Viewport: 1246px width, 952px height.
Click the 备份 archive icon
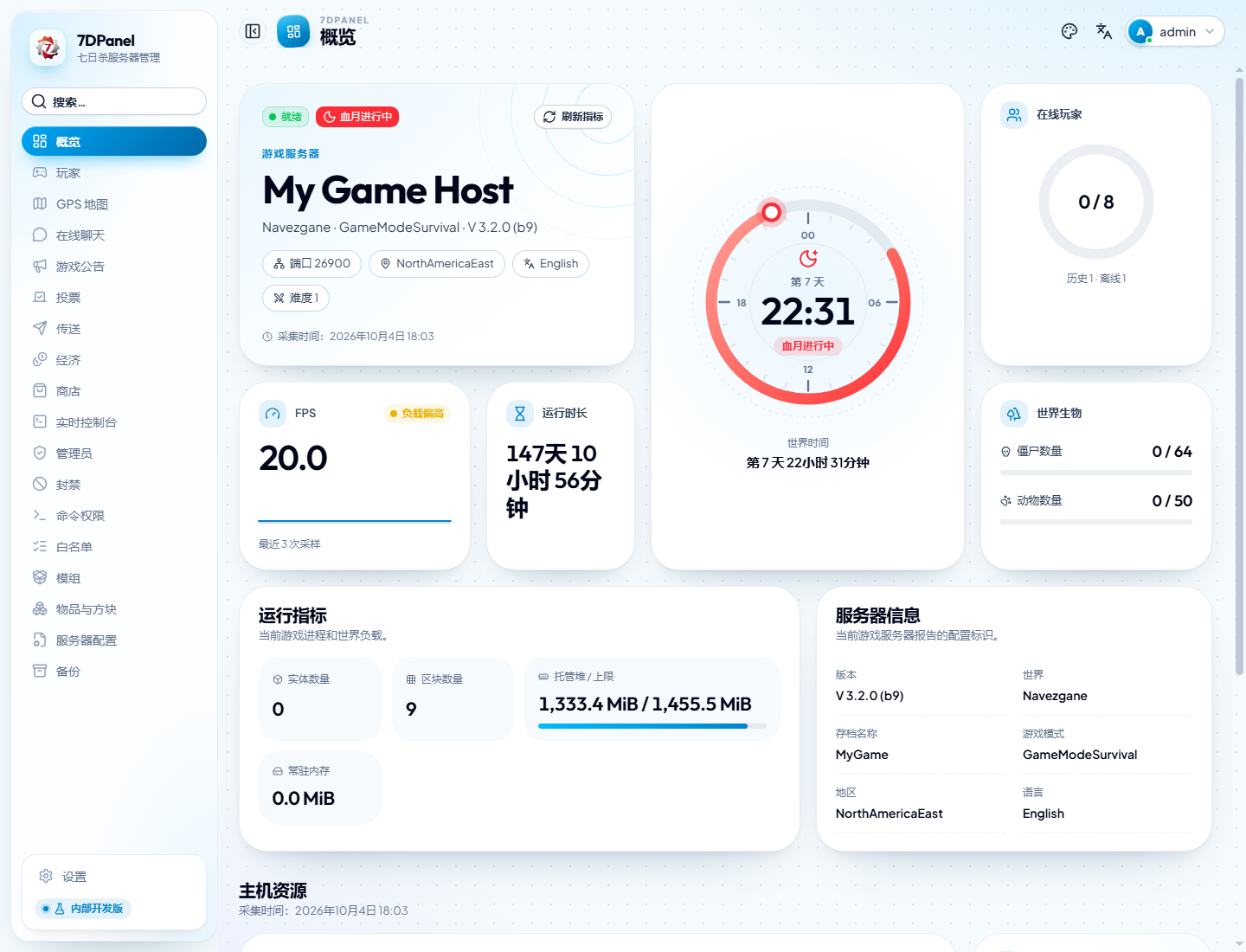pyautogui.click(x=40, y=671)
